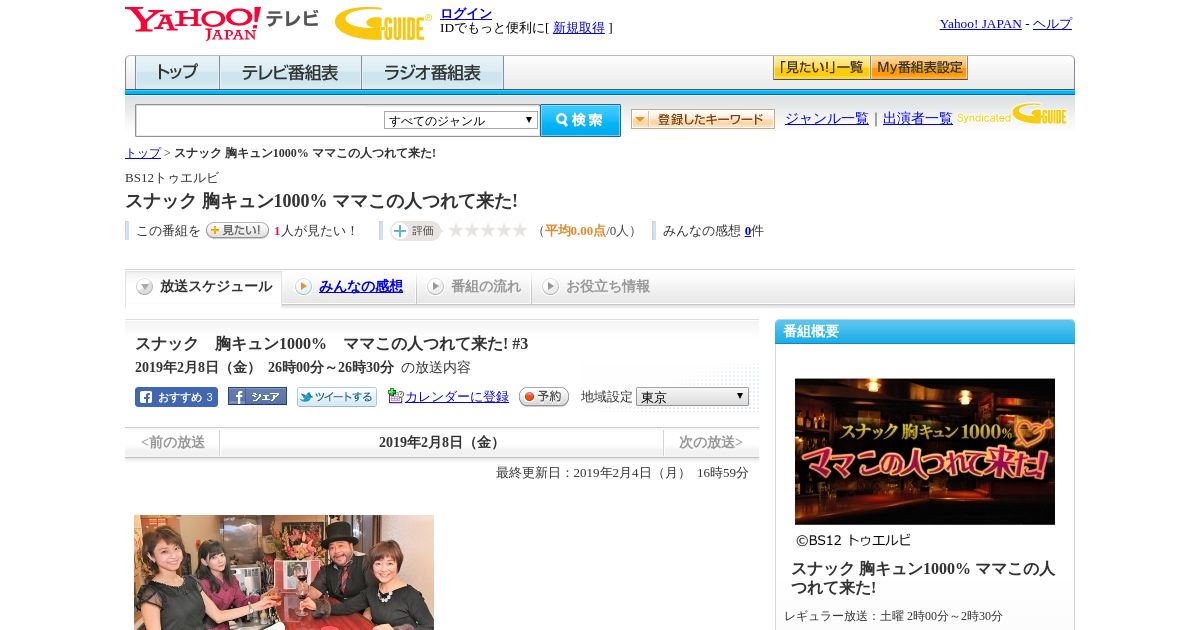Viewport: 1200px width, 630px height.
Task: Click the calendar icon beside カレンダーに登録
Action: click(395, 396)
